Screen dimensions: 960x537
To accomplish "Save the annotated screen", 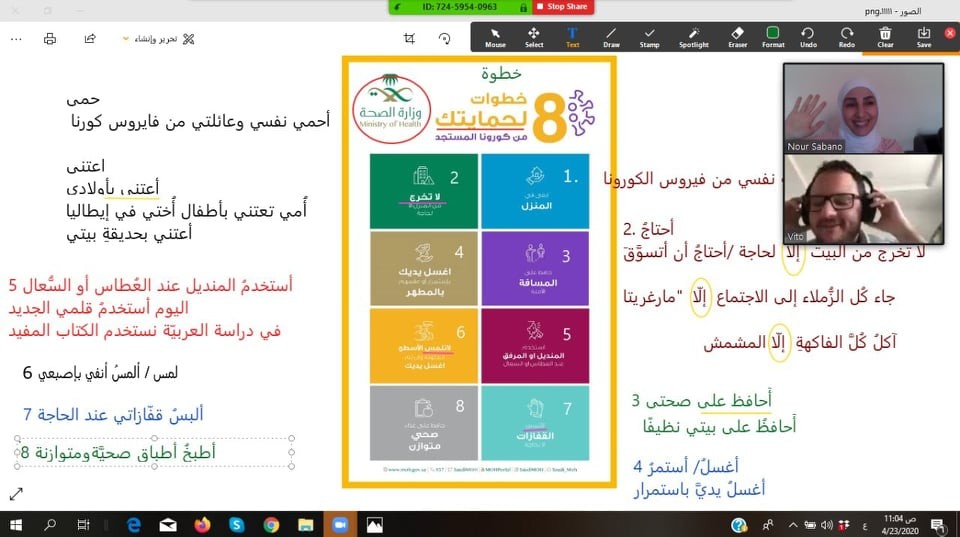I will [x=923, y=36].
